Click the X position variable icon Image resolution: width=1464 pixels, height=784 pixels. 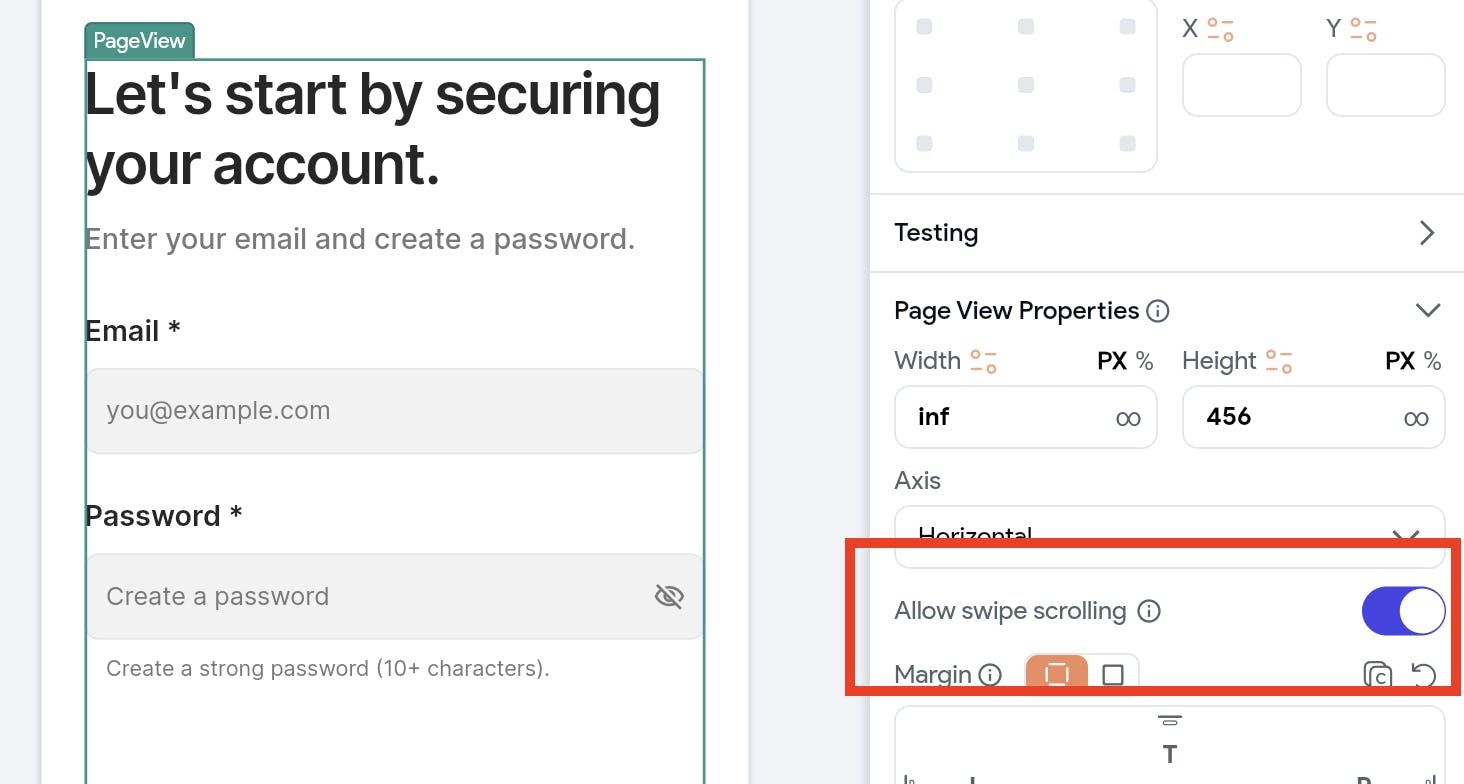pos(1220,29)
